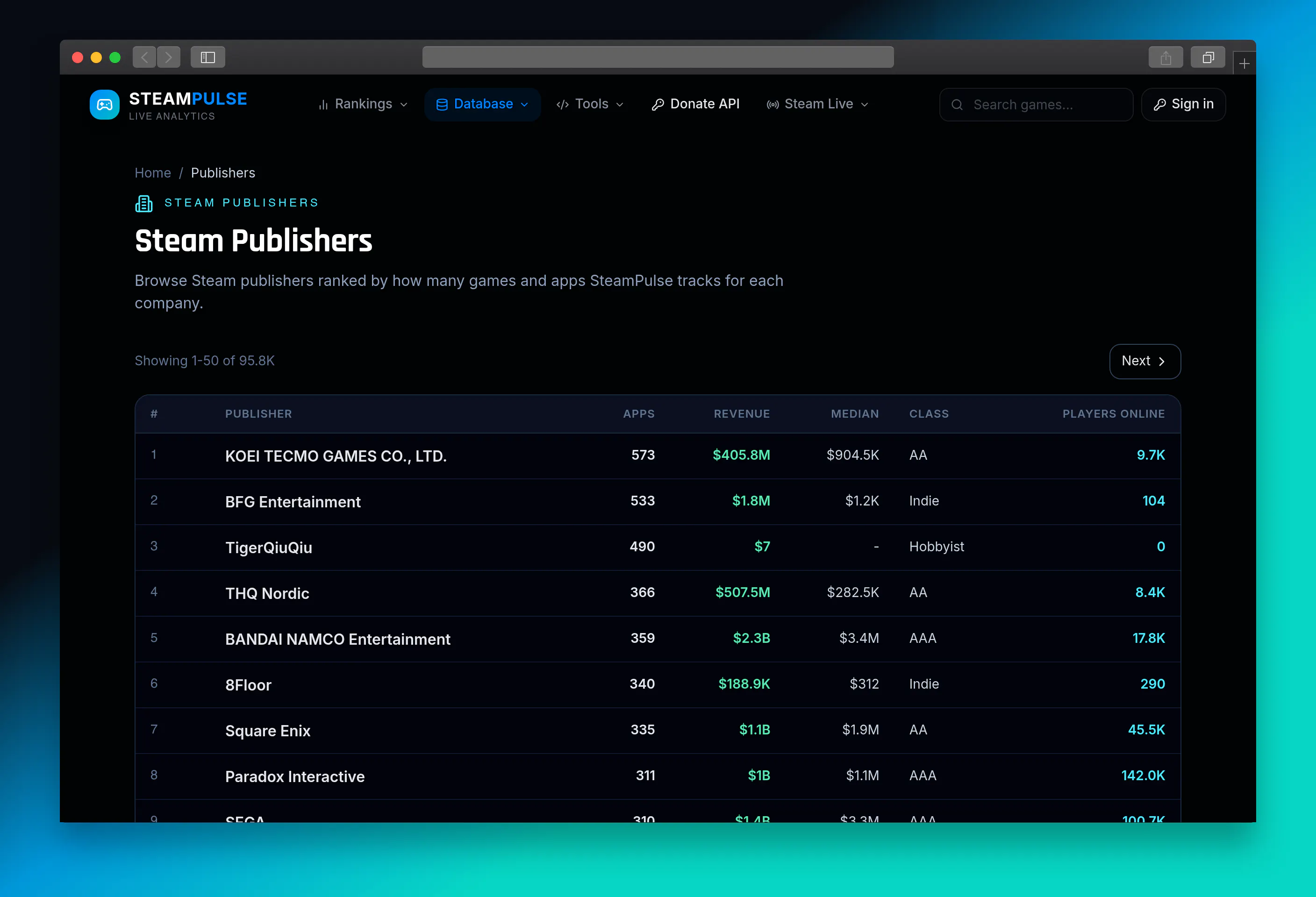Click the $2.3B revenue value
The image size is (1316, 897).
click(751, 638)
